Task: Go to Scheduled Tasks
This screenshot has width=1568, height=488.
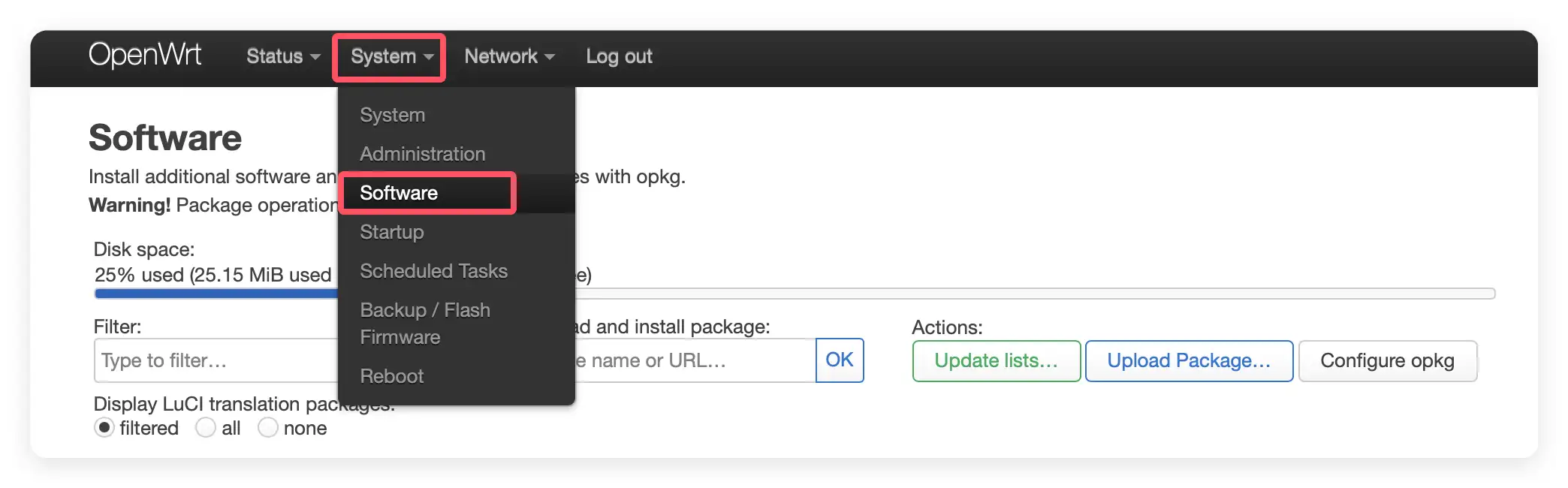Action: pyautogui.click(x=457, y=271)
